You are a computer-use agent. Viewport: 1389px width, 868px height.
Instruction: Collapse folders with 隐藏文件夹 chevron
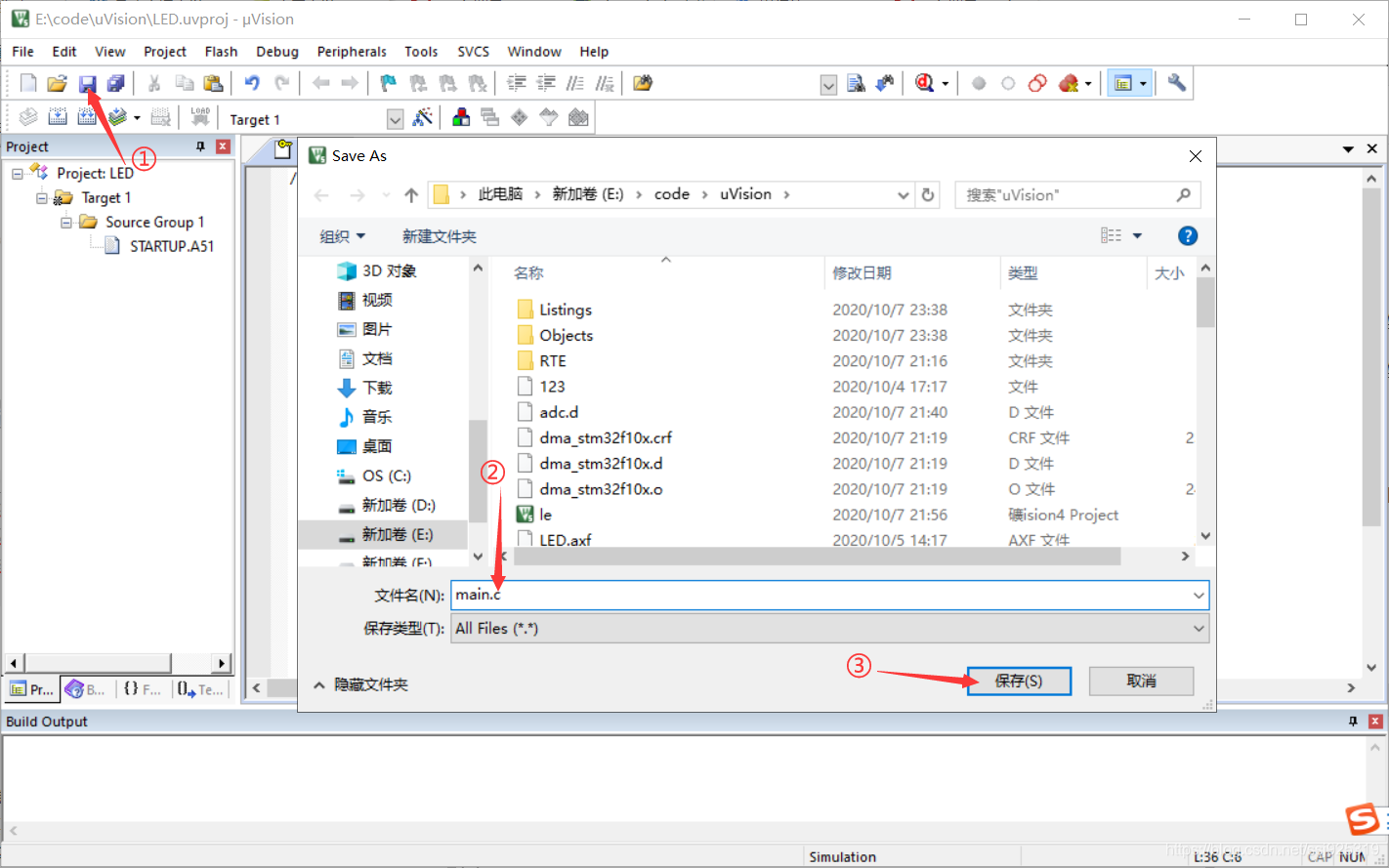pyautogui.click(x=319, y=685)
